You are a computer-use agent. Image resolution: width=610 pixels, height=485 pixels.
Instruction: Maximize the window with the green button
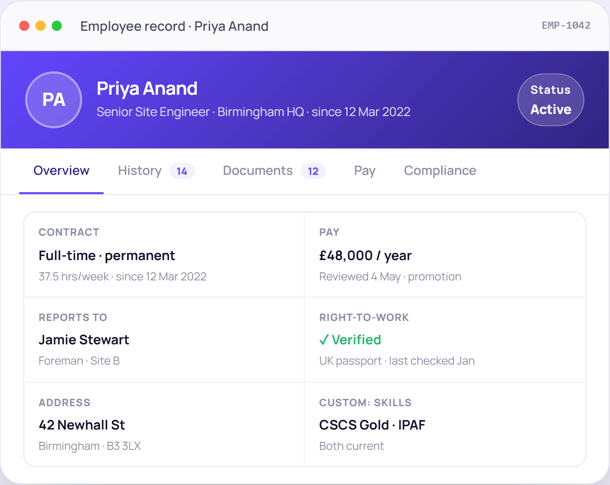(57, 26)
